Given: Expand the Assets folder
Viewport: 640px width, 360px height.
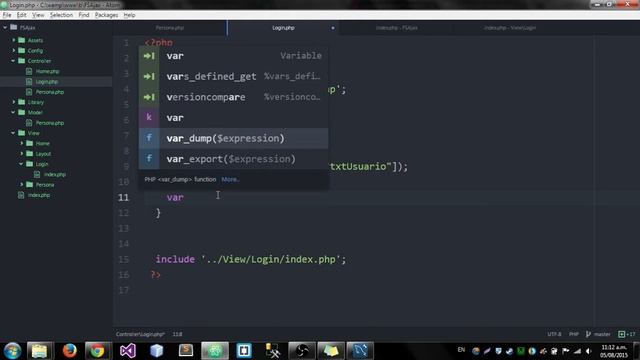Looking at the screenshot, I should coord(13,40).
